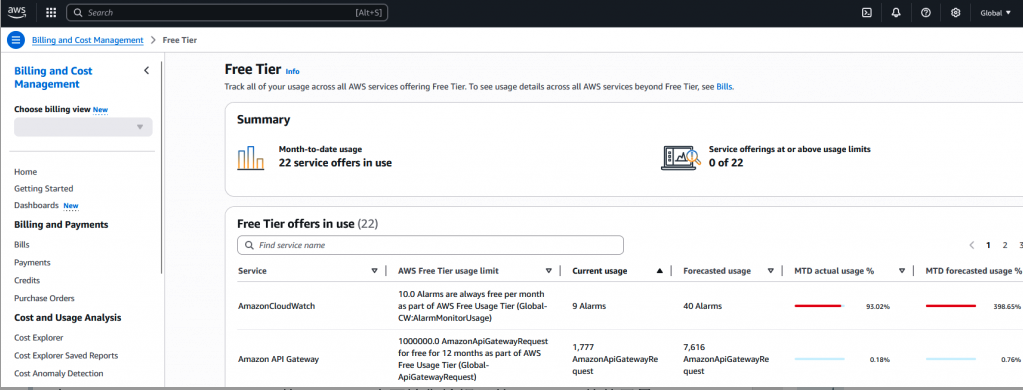Open the settings gear icon

tap(956, 12)
